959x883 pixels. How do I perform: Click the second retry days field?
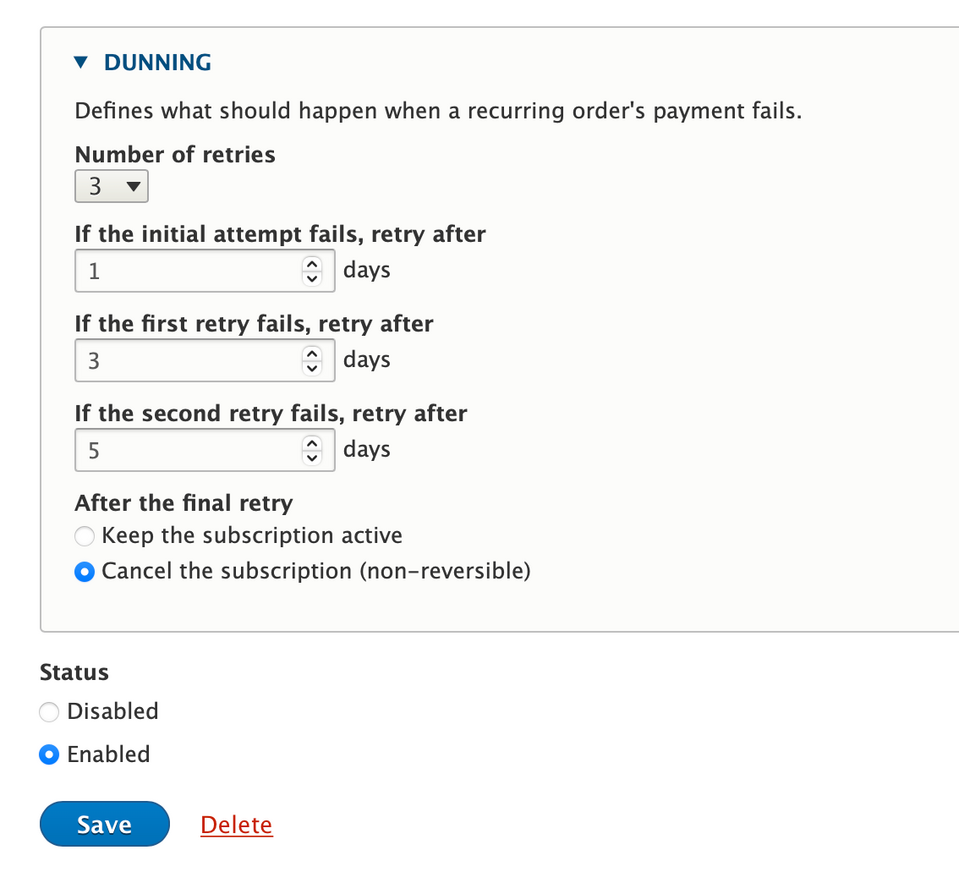coord(205,451)
